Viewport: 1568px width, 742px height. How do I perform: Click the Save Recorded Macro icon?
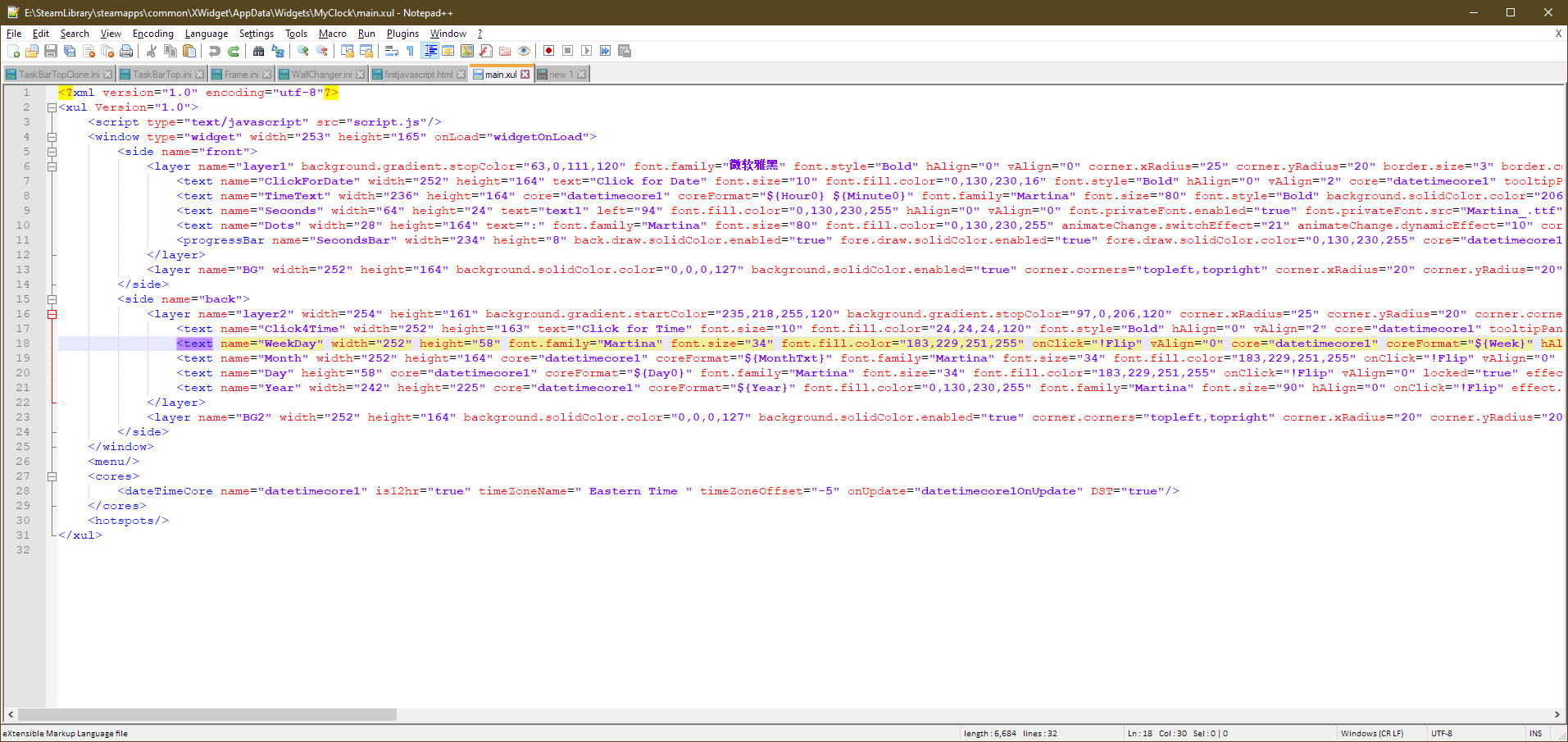(625, 51)
